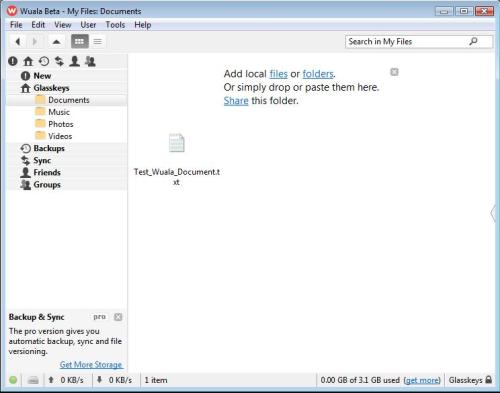Click the Test_Wuala_Document.txt file name
This screenshot has width=500, height=393.
tap(177, 177)
